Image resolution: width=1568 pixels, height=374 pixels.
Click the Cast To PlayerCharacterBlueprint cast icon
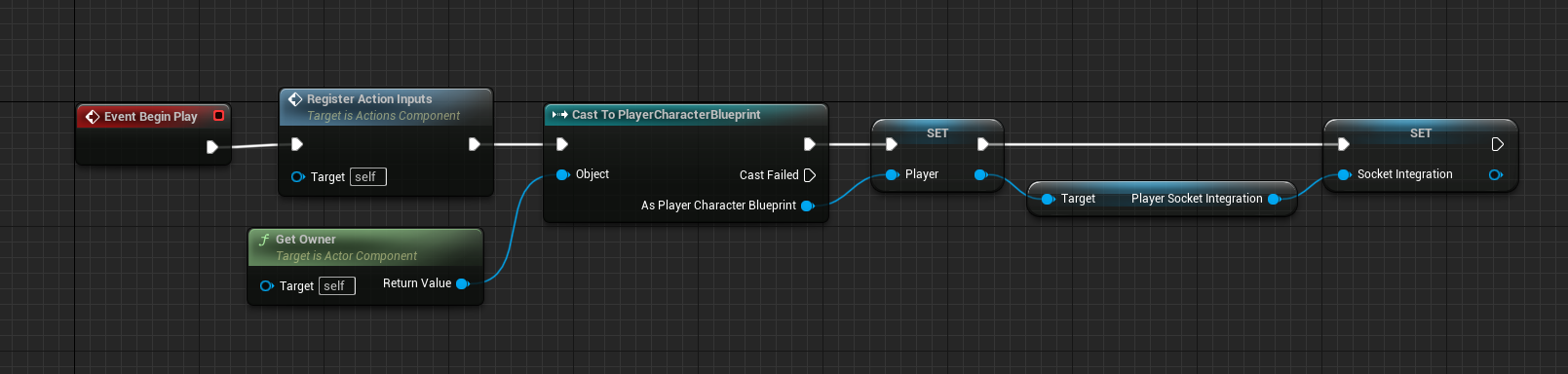pyautogui.click(x=559, y=115)
